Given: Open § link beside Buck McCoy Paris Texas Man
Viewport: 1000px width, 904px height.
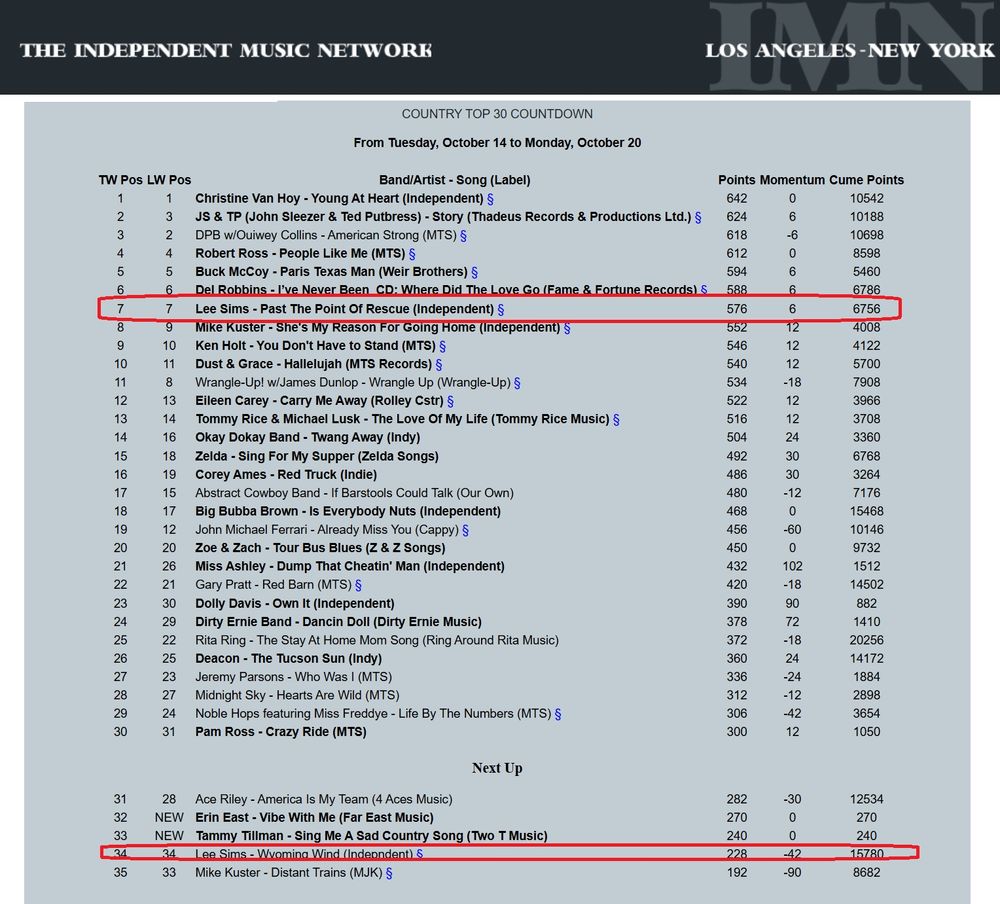Looking at the screenshot, I should pos(474,272).
